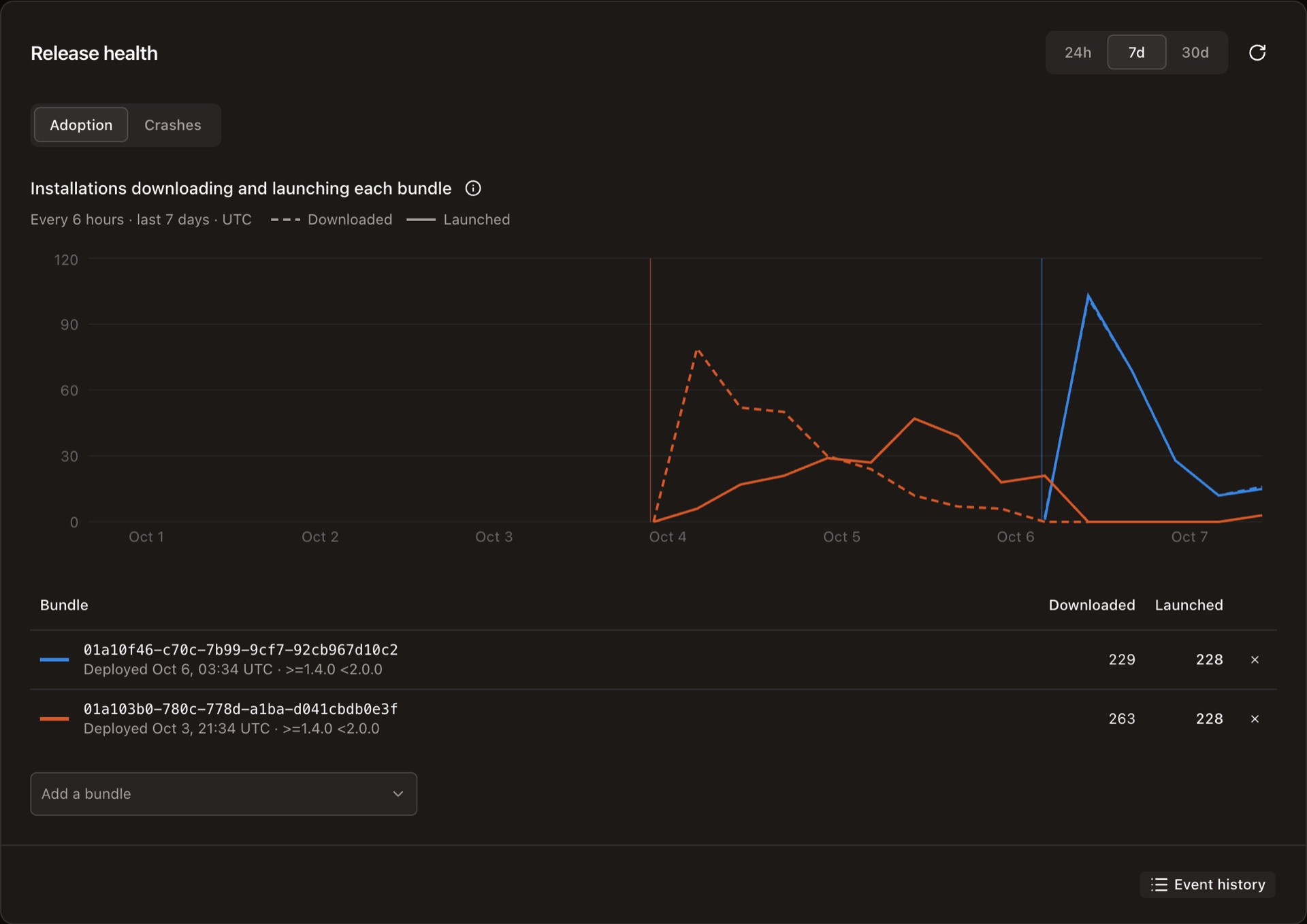Remove bundle 01a10f46 from the list
Image resolution: width=1307 pixels, height=924 pixels.
point(1255,659)
